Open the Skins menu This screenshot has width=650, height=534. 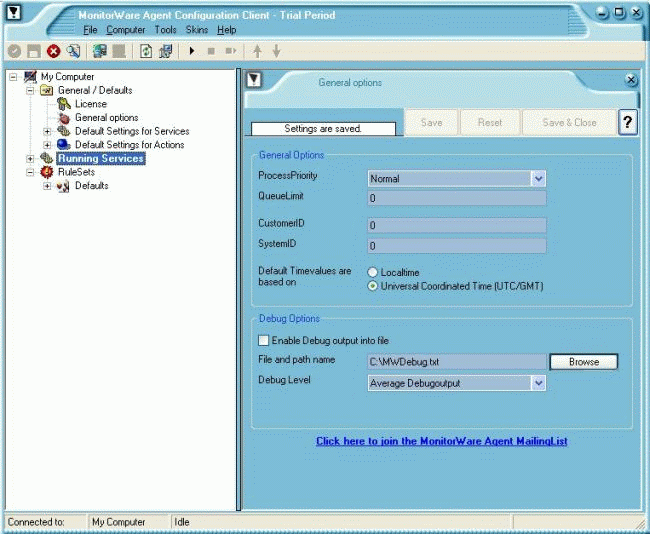click(x=196, y=30)
